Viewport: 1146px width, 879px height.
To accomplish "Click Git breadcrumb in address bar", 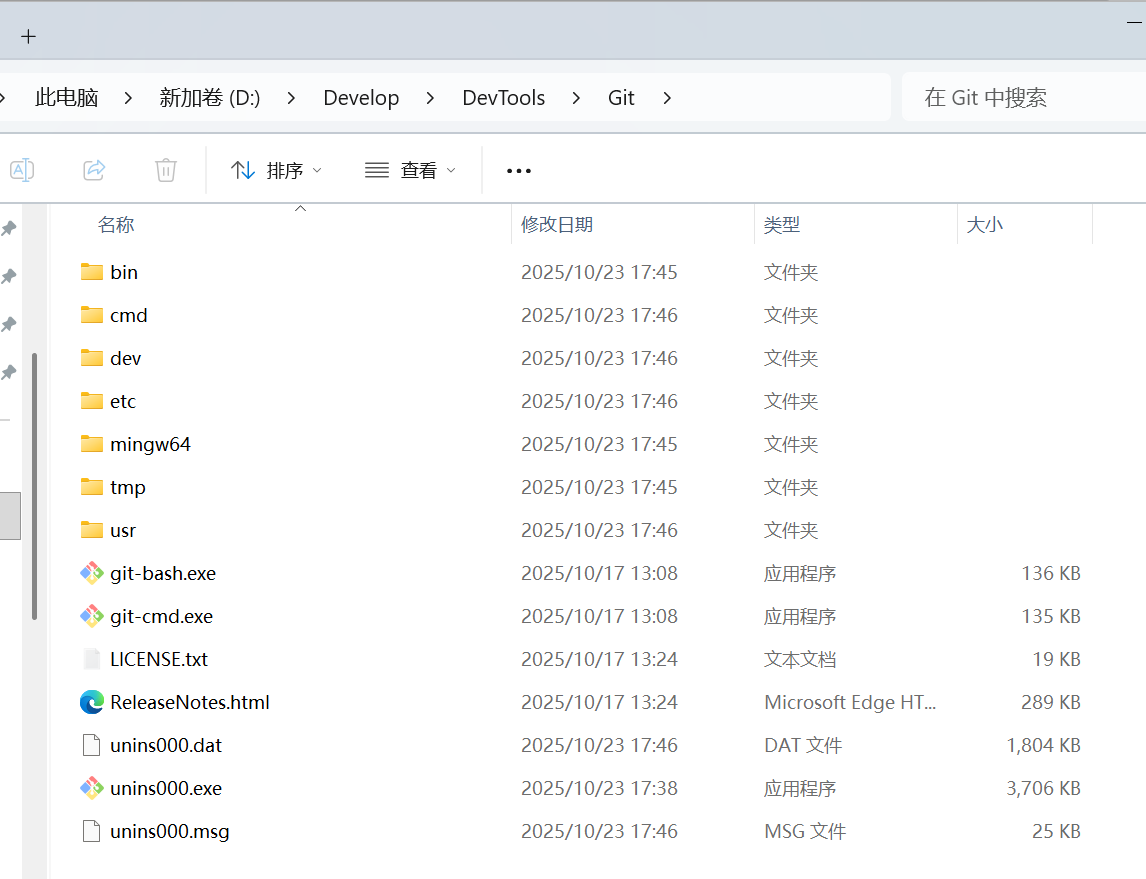I will (x=621, y=97).
